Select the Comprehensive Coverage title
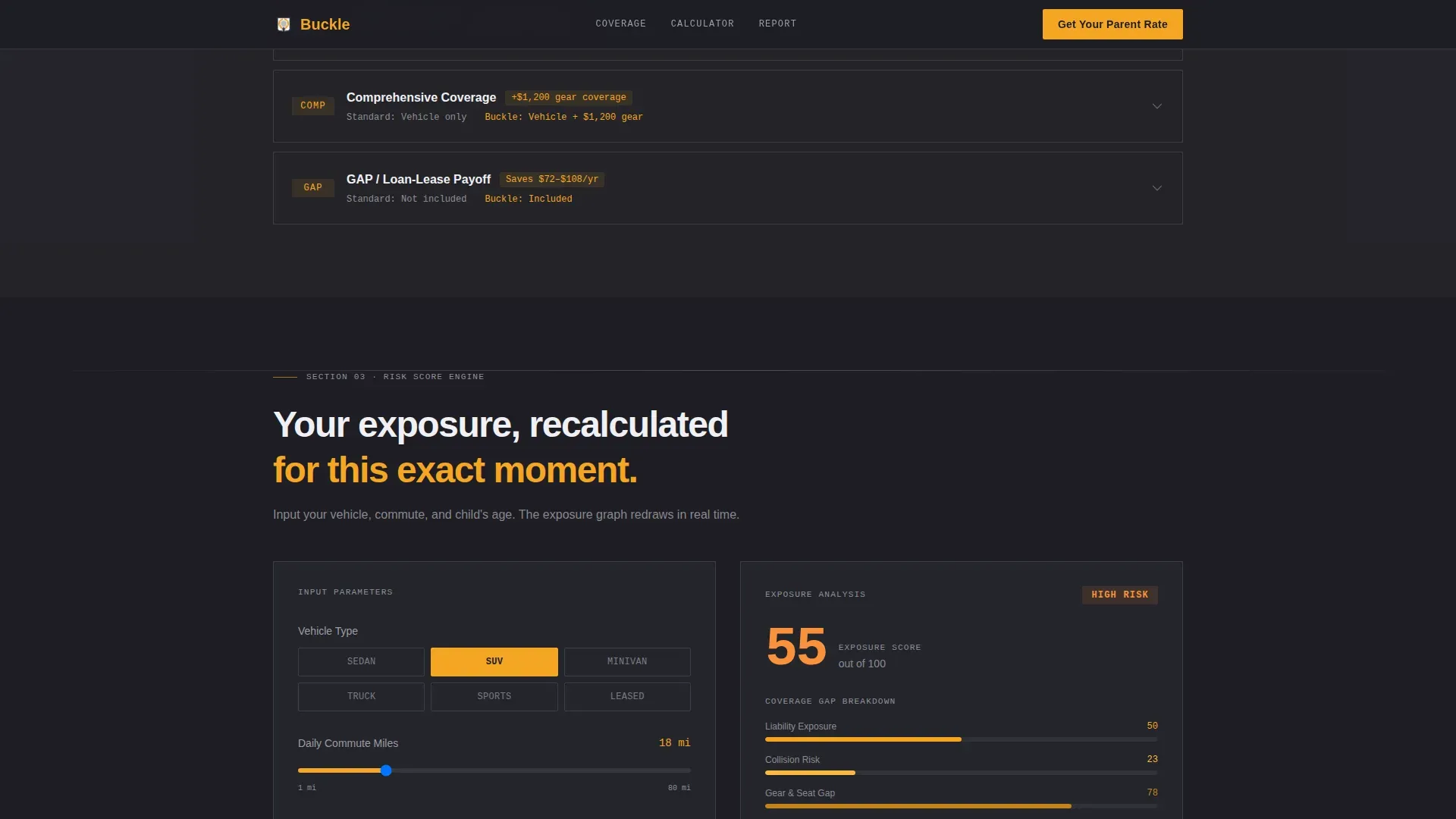 coord(421,97)
